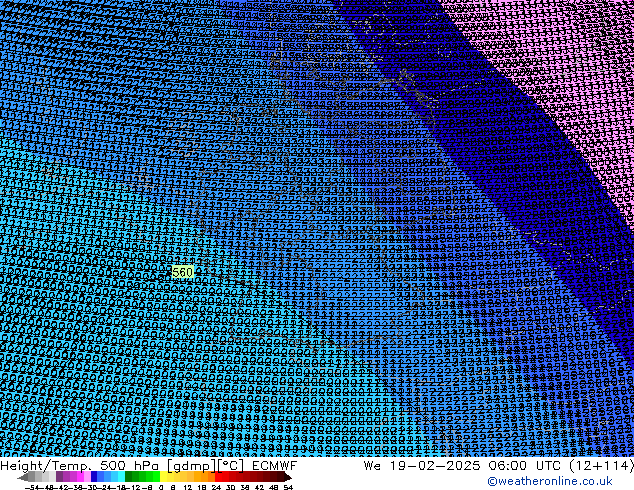This screenshot has width=634, height=490.
Task: Open the weatheronline.co.uk copyright link
Action: 550,481
